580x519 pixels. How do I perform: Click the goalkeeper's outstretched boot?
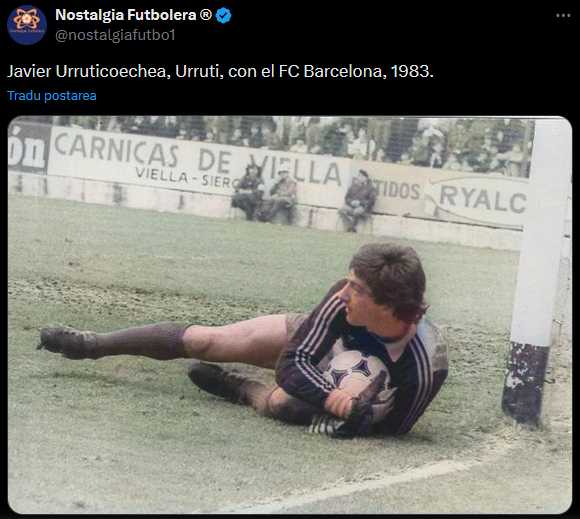point(67,342)
